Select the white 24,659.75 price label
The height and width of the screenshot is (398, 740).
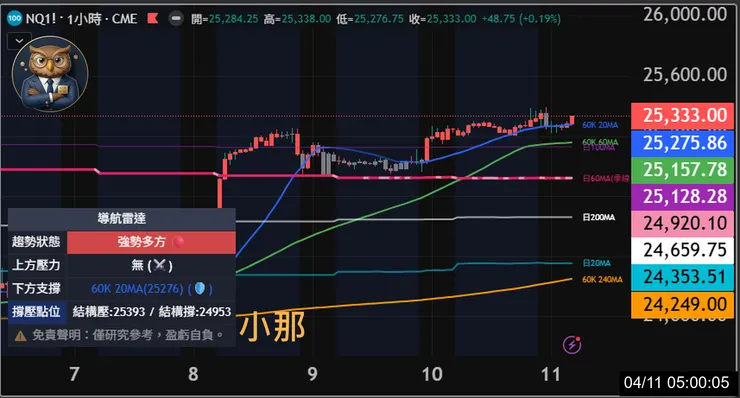pos(682,250)
